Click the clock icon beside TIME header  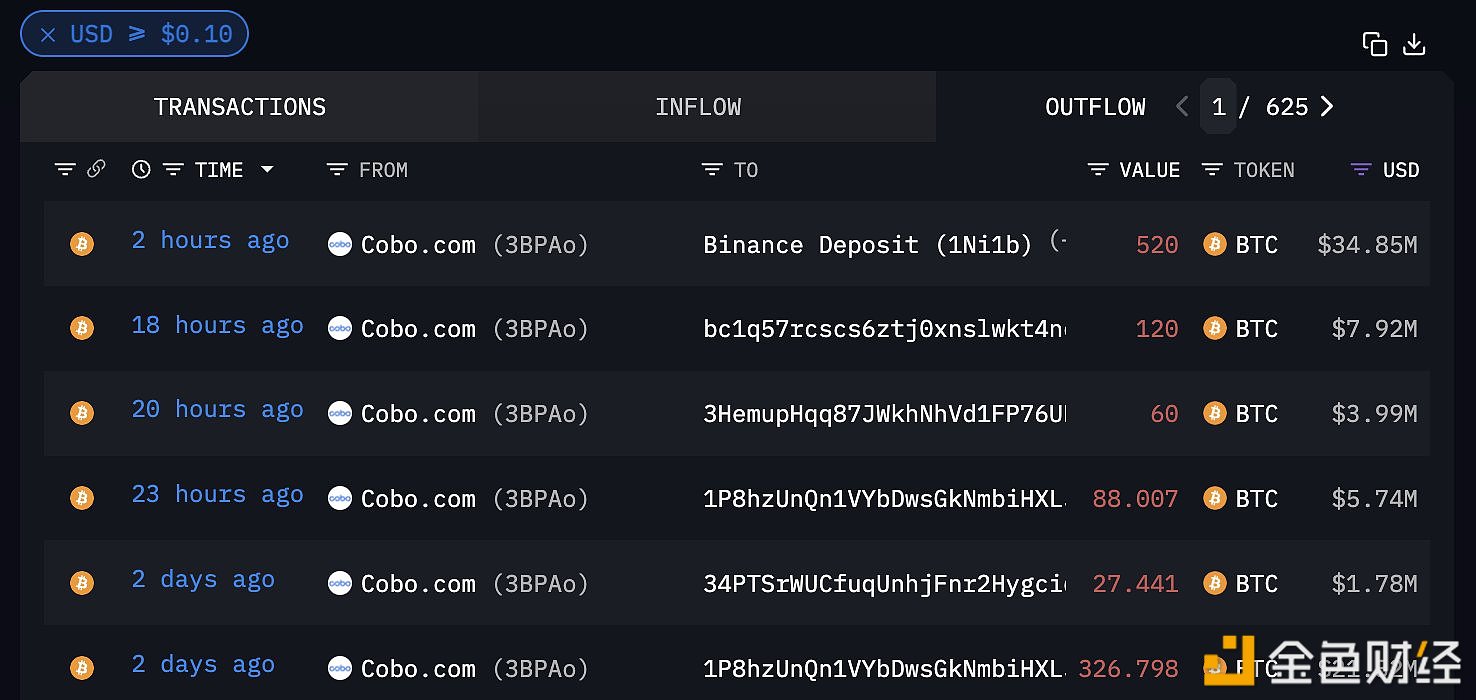141,170
